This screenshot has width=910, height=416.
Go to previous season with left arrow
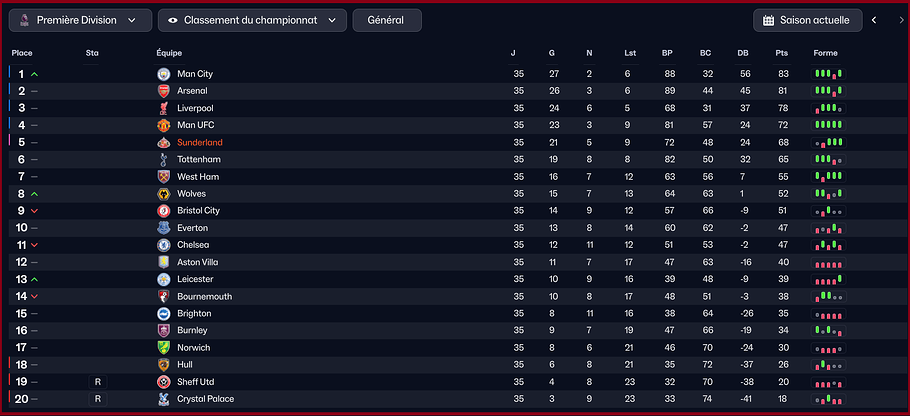click(x=874, y=20)
